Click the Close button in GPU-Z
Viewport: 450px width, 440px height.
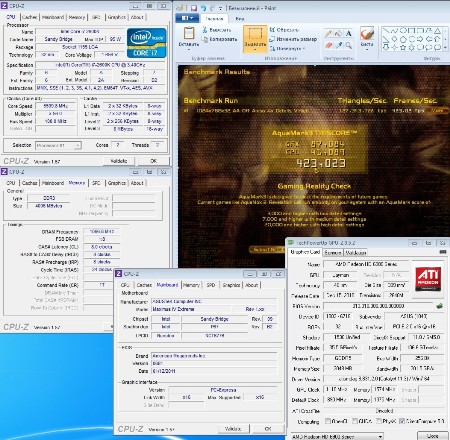click(432, 436)
